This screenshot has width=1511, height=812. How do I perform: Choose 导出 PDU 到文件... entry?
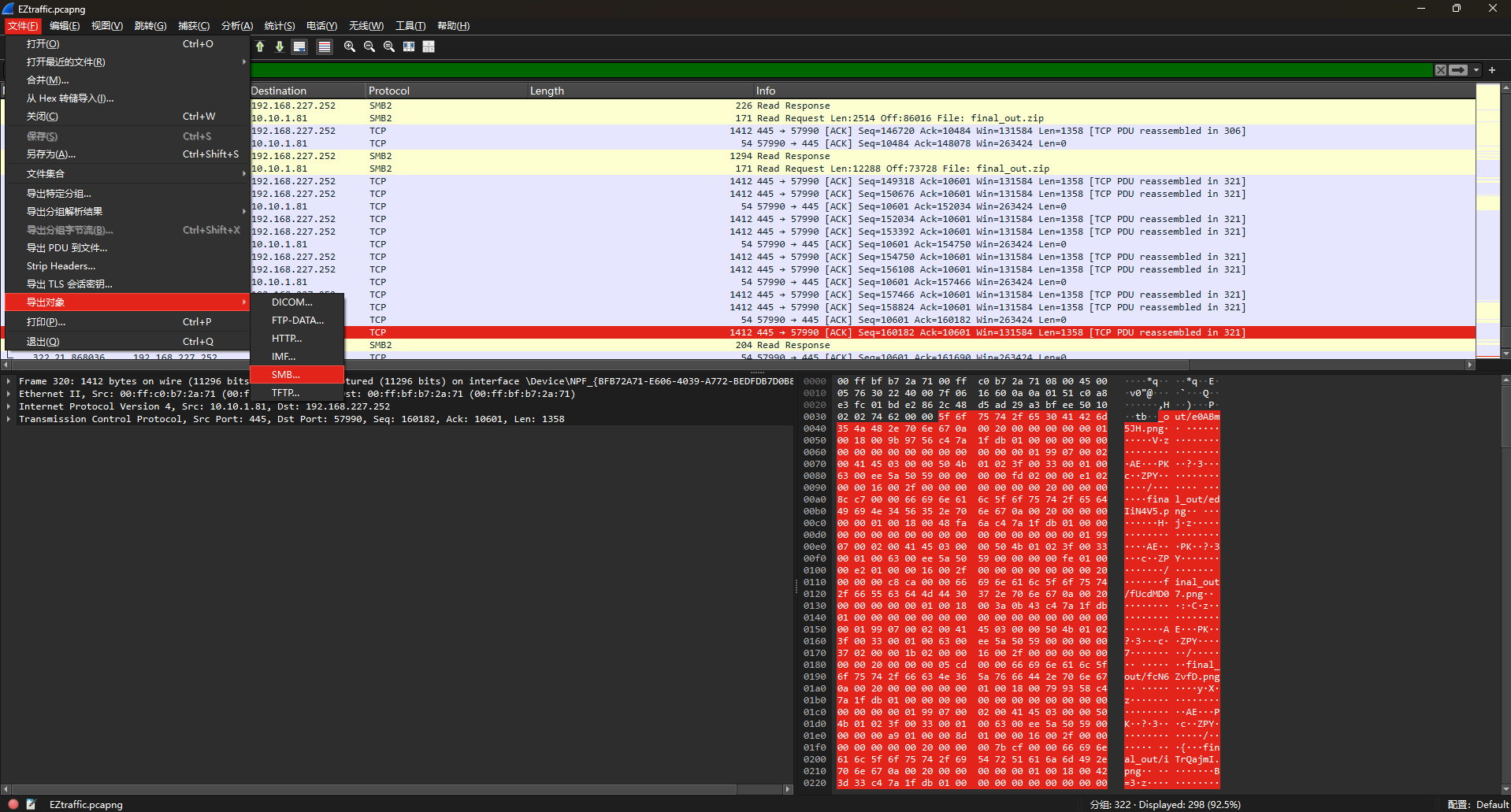pos(127,248)
